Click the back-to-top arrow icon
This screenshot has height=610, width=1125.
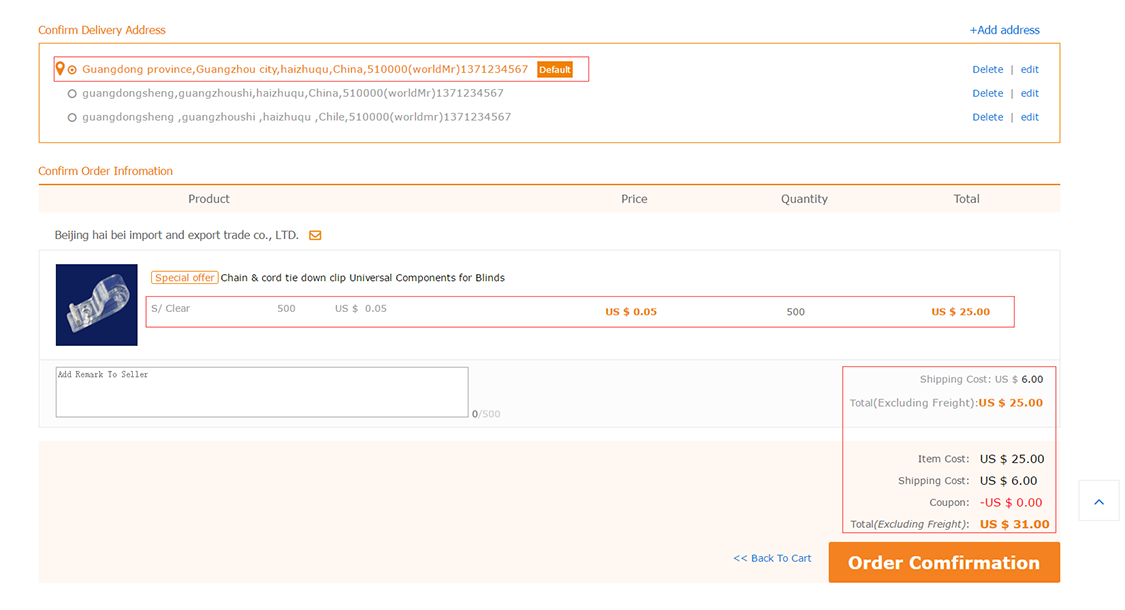(1098, 501)
